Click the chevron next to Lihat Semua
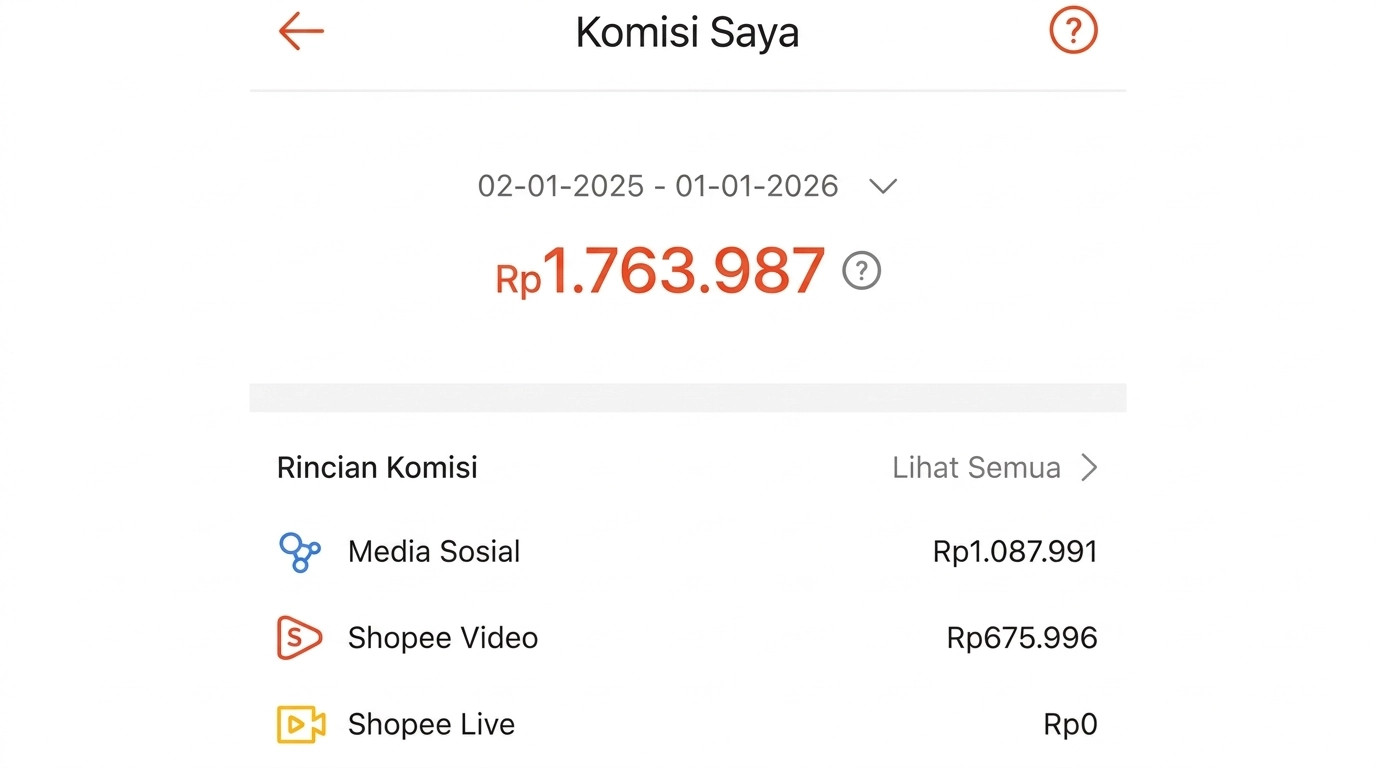This screenshot has height=768, width=1376. pyautogui.click(x=1089, y=467)
